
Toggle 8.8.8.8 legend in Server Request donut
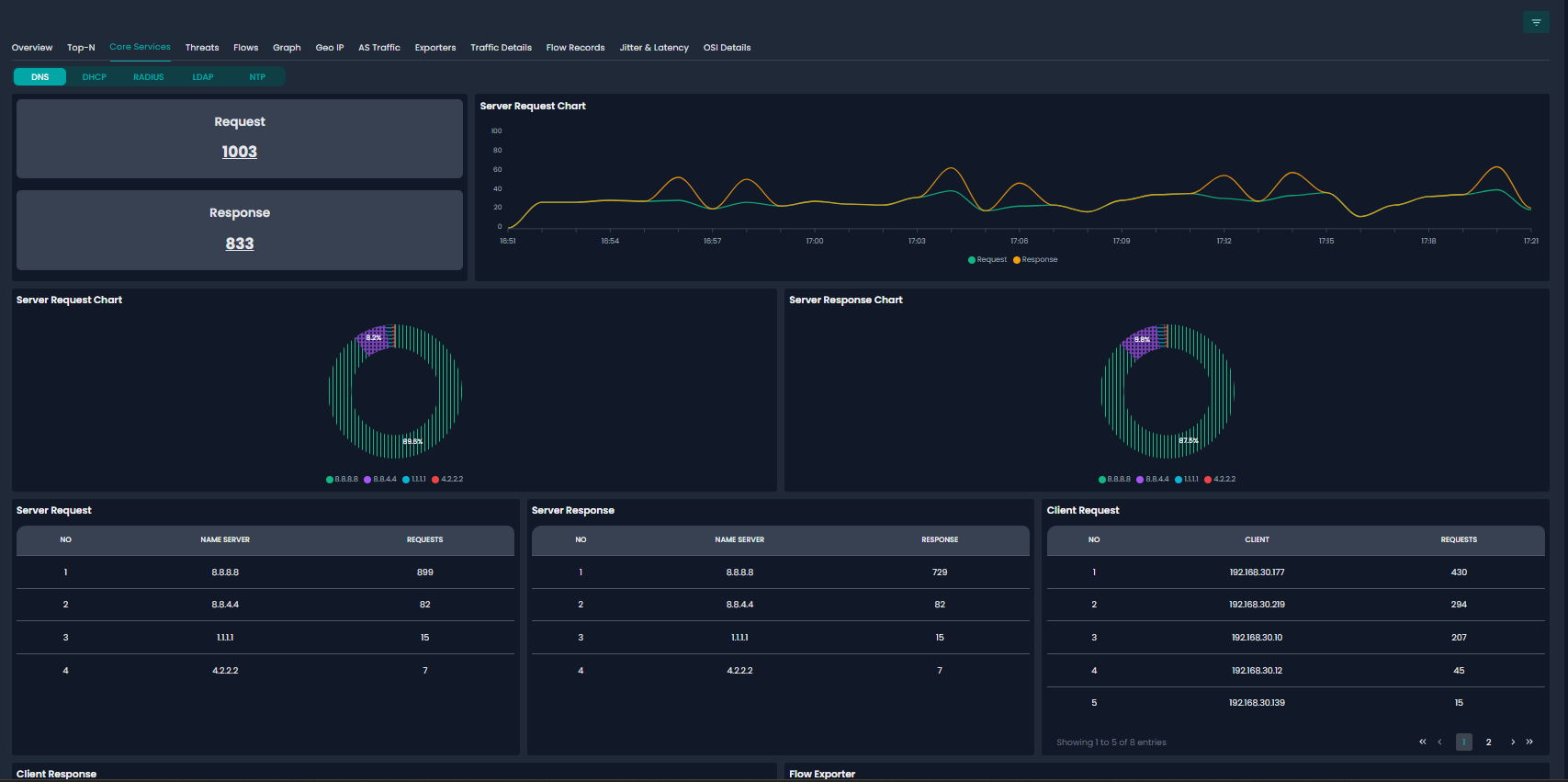tap(343, 480)
